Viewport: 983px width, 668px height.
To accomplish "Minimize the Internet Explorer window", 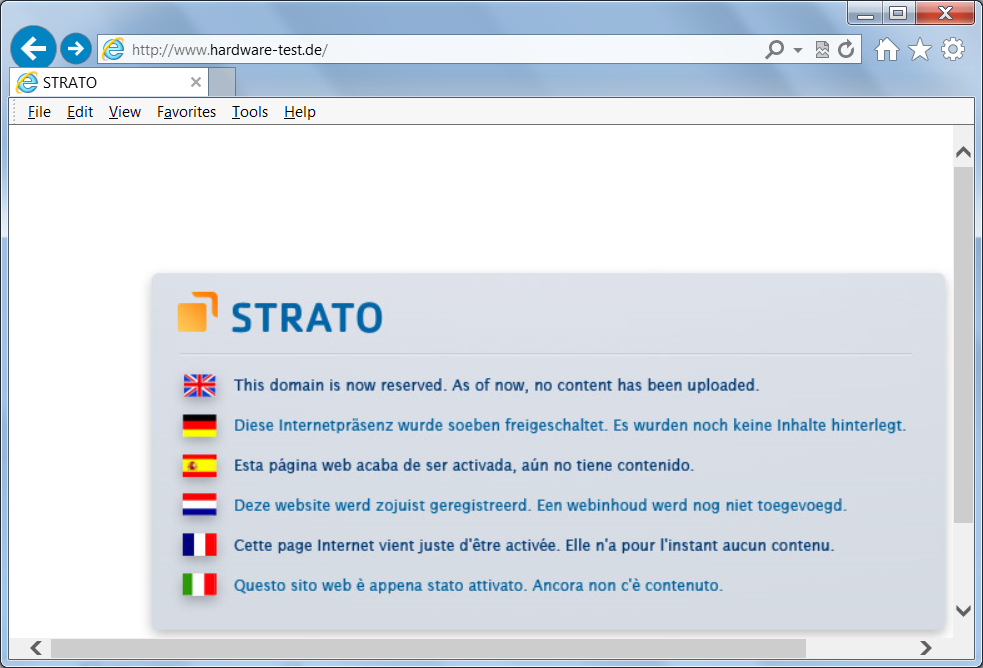I will [x=865, y=13].
